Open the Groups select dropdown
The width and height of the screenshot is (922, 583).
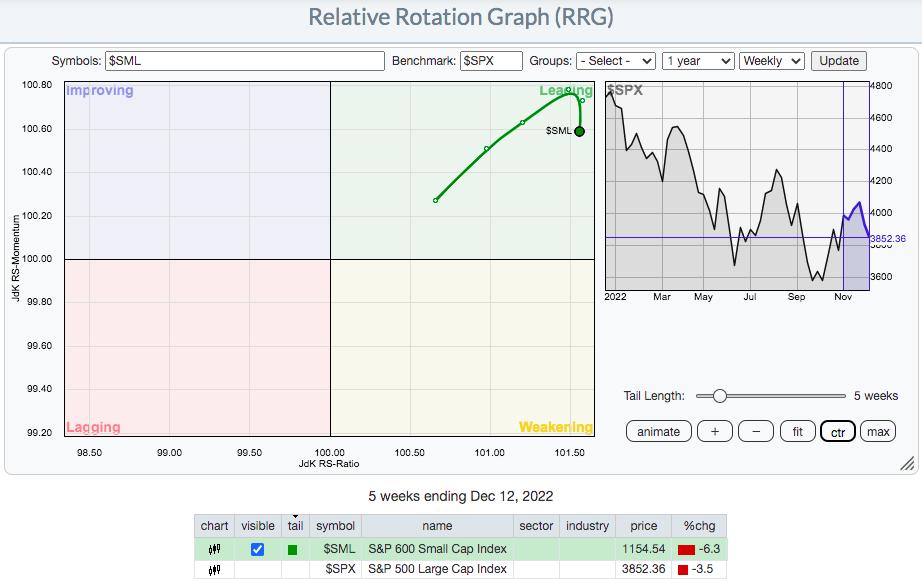(616, 61)
